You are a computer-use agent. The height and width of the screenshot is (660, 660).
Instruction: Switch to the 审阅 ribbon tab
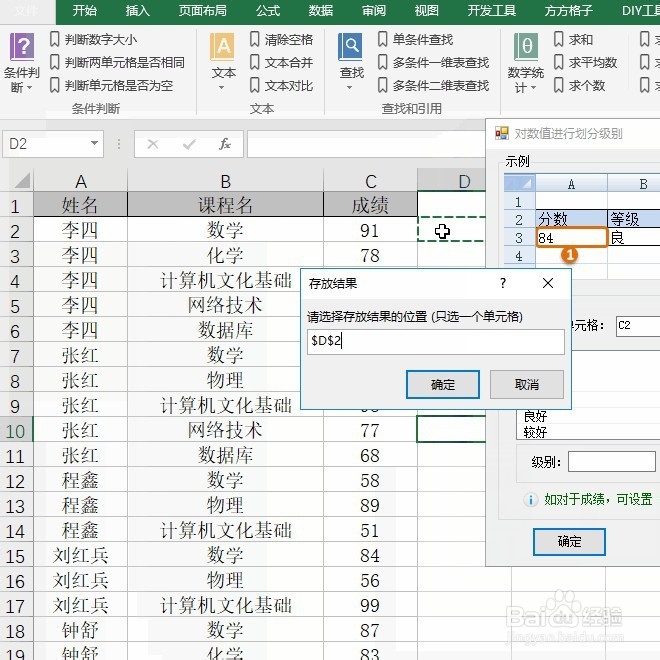pyautogui.click(x=374, y=11)
